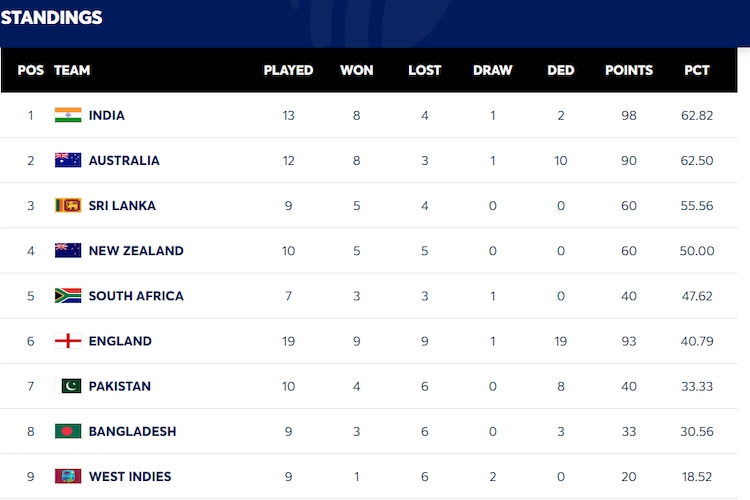Sort table by the POINTS column header

(x=629, y=70)
